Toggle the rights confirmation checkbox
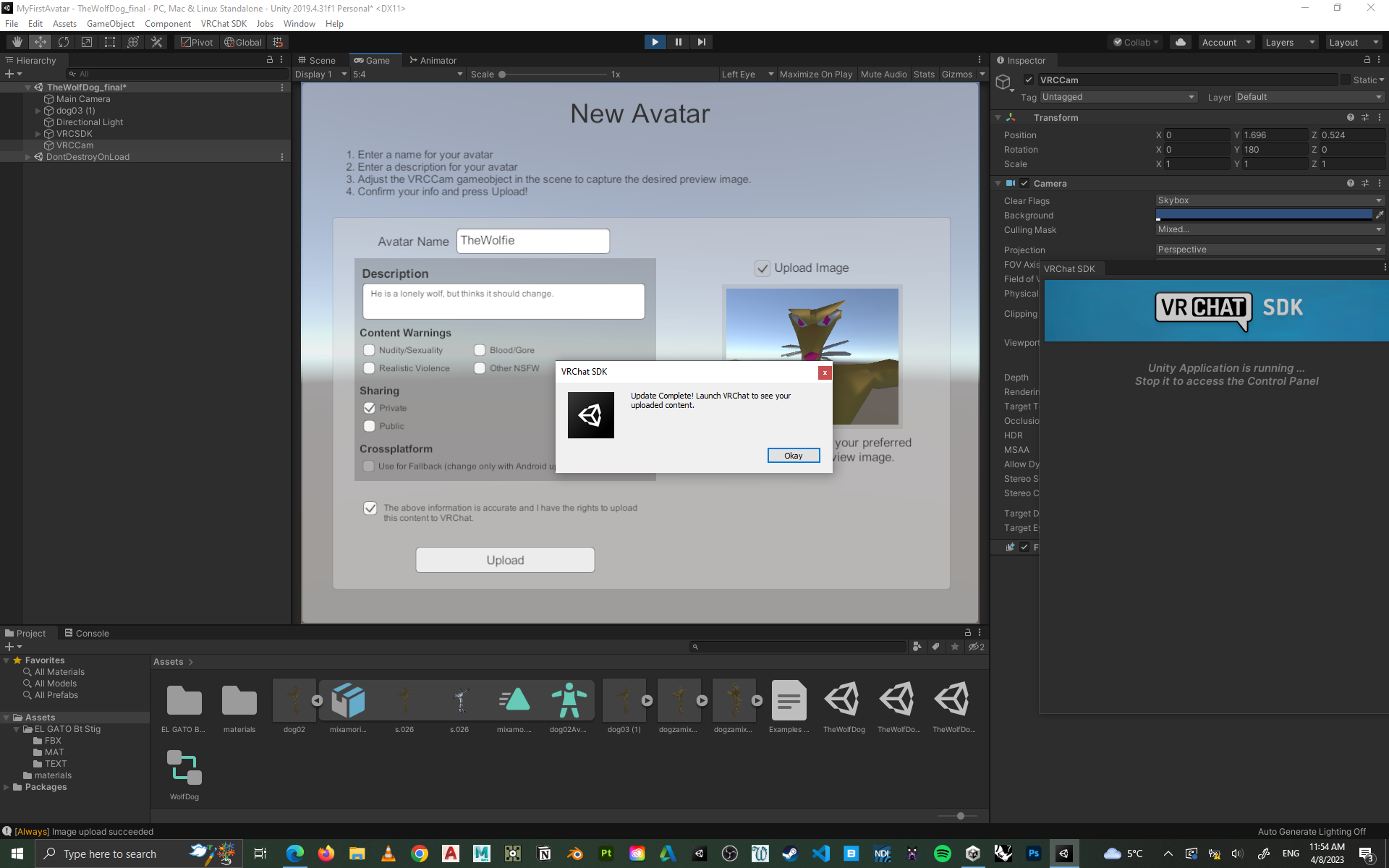Viewport: 1389px width, 868px height. 370,508
